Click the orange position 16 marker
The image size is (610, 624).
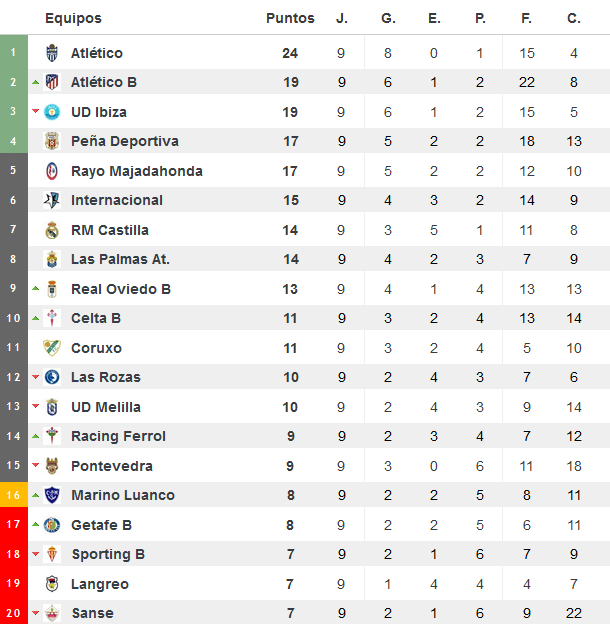point(14,495)
